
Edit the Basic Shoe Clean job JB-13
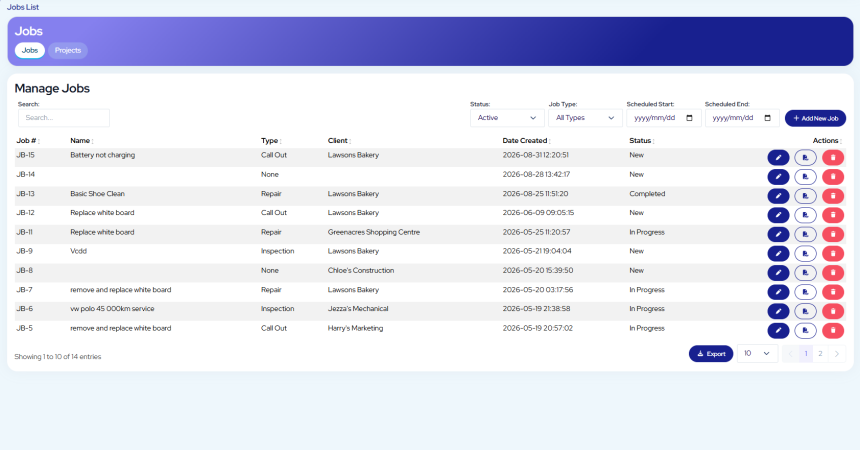point(778,196)
